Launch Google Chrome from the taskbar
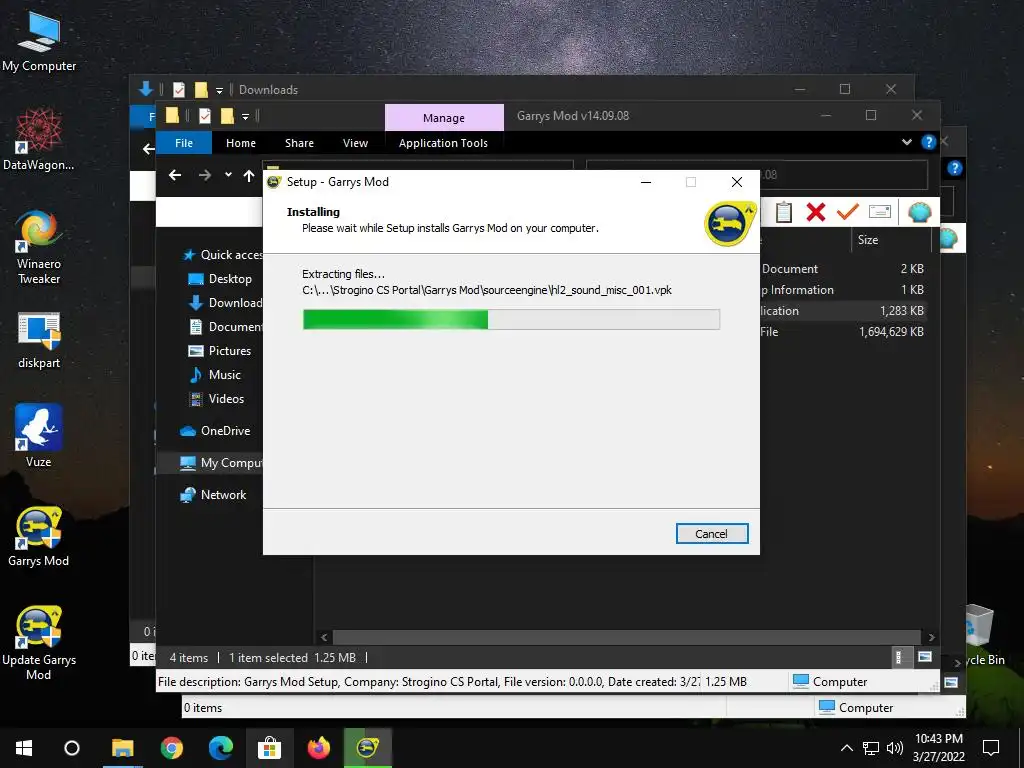Viewport: 1024px width, 768px height. pyautogui.click(x=172, y=748)
